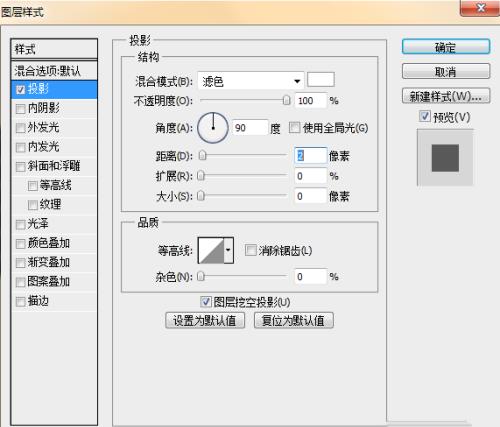Click the 确定 OK button
Image resolution: width=500 pixels, height=427 pixels.
tap(446, 47)
